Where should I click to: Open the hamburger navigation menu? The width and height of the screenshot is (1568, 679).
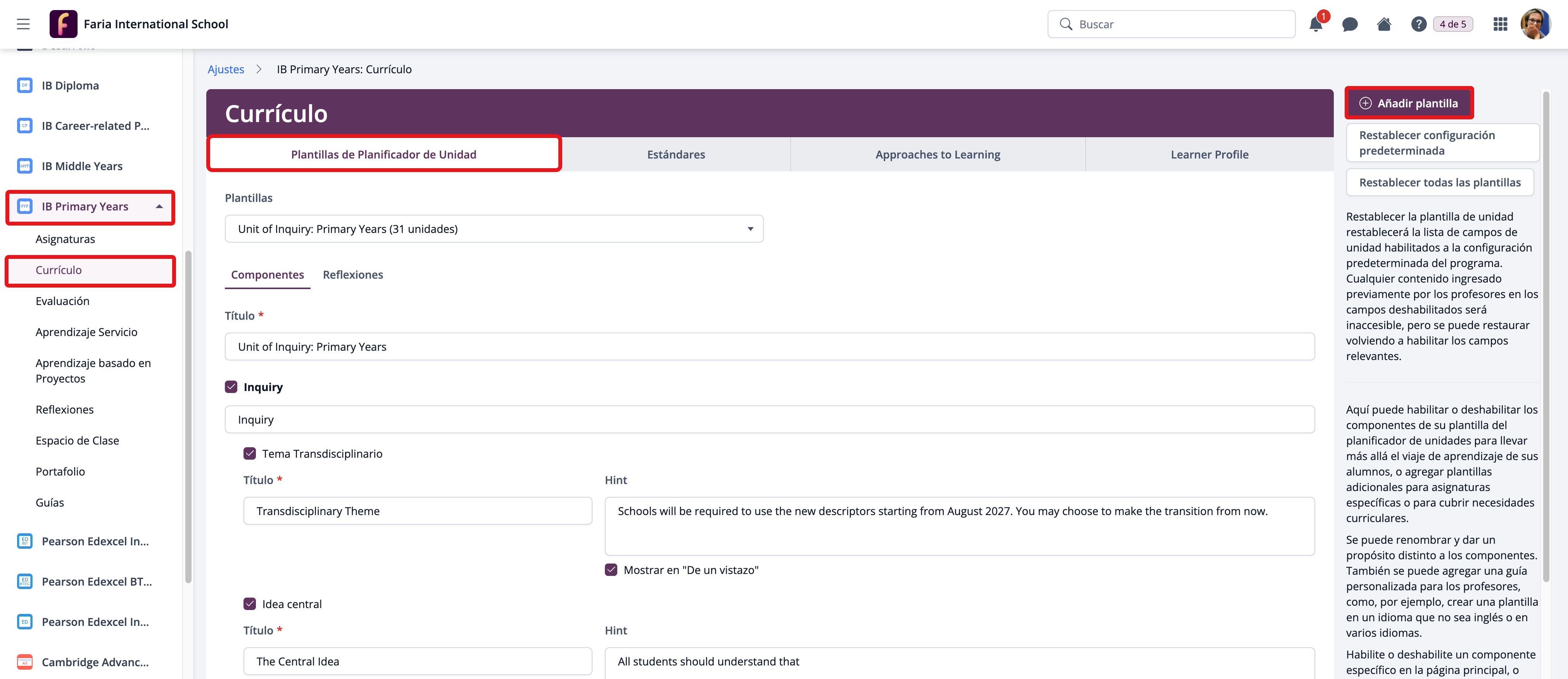[x=23, y=24]
